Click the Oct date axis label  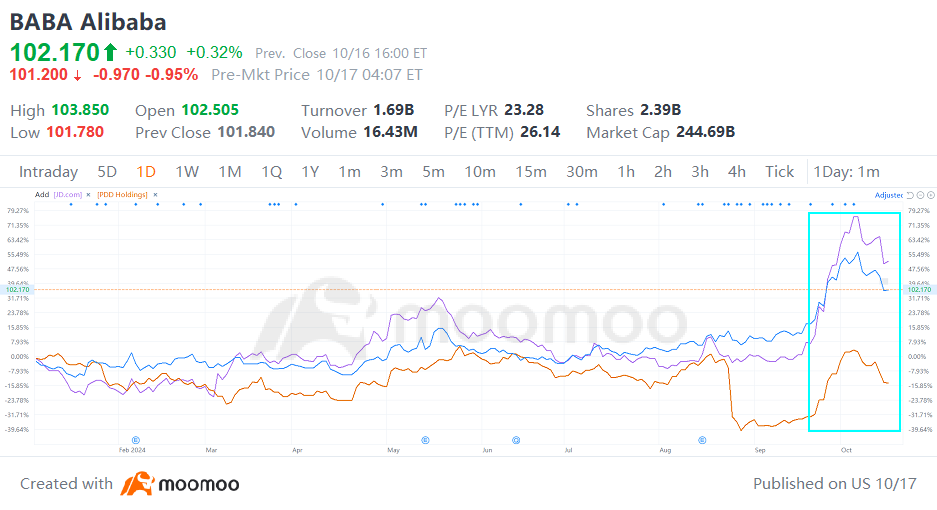(846, 450)
